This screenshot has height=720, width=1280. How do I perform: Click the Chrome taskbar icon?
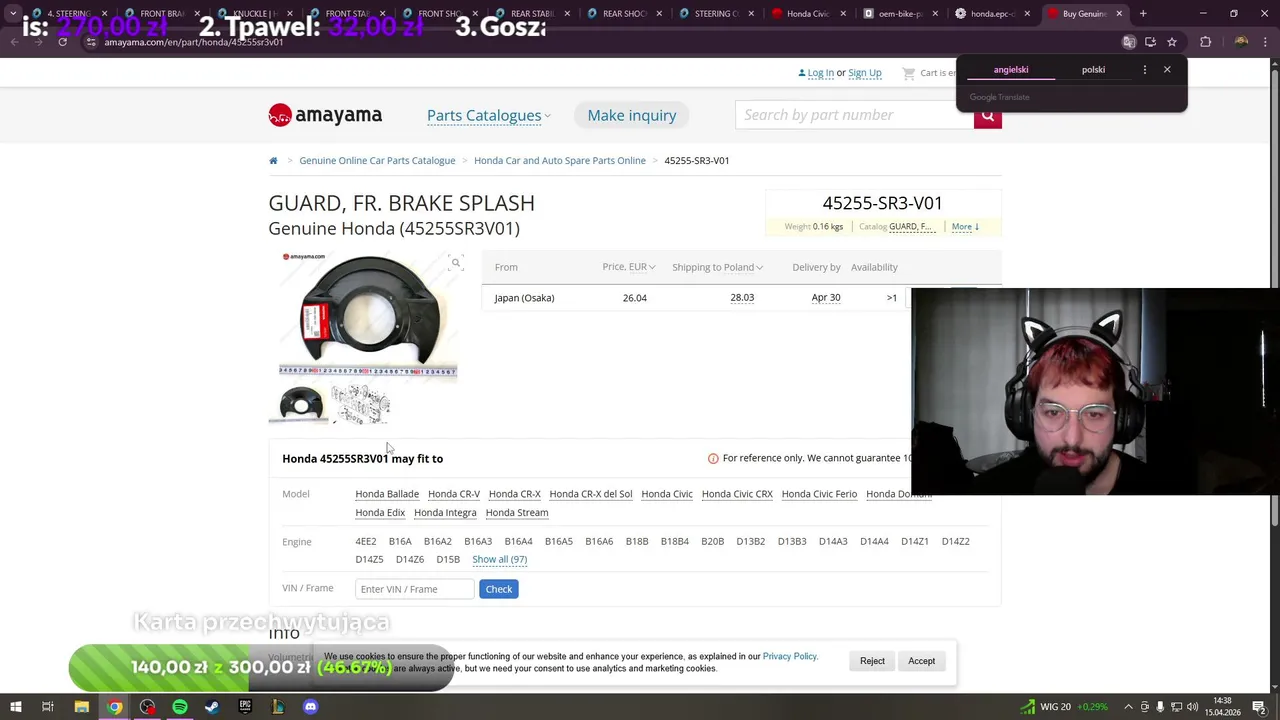coord(115,707)
